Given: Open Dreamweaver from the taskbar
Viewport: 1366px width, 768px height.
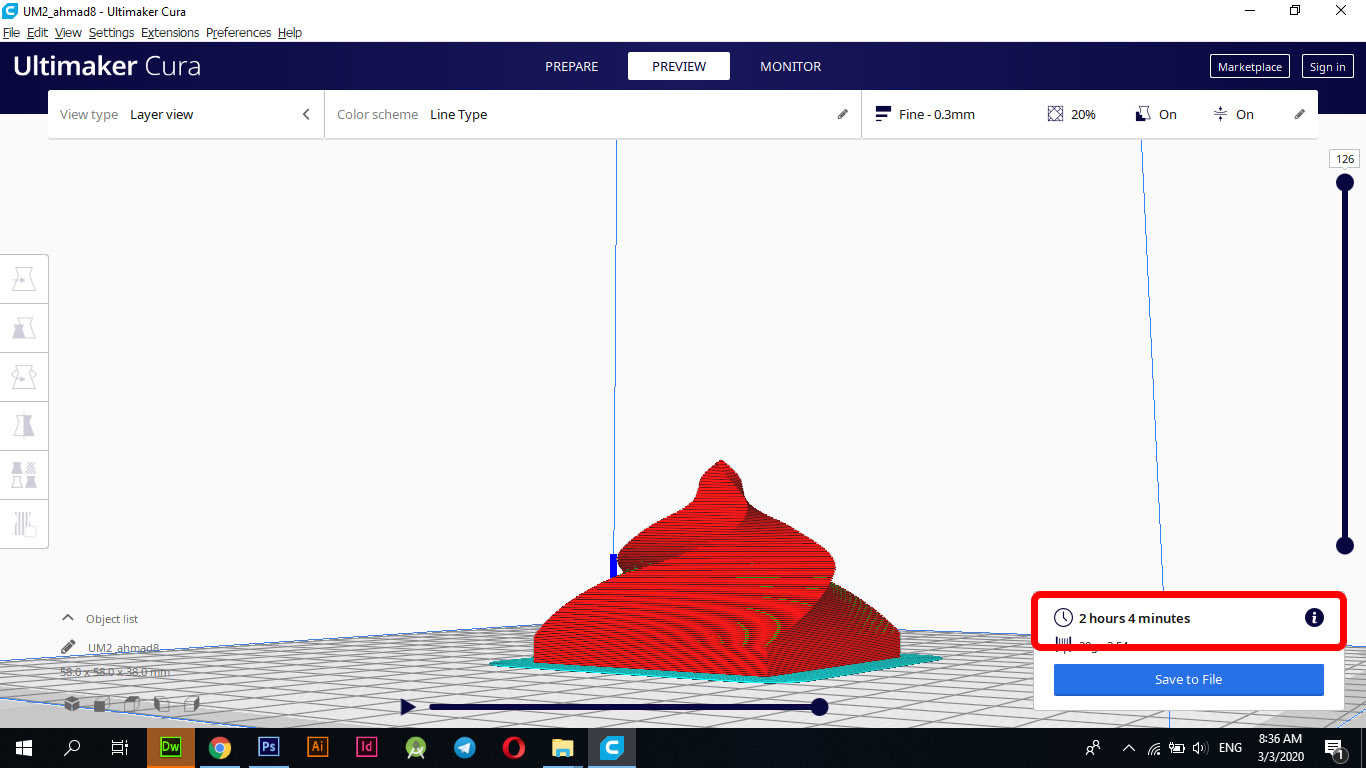Looking at the screenshot, I should pyautogui.click(x=171, y=747).
